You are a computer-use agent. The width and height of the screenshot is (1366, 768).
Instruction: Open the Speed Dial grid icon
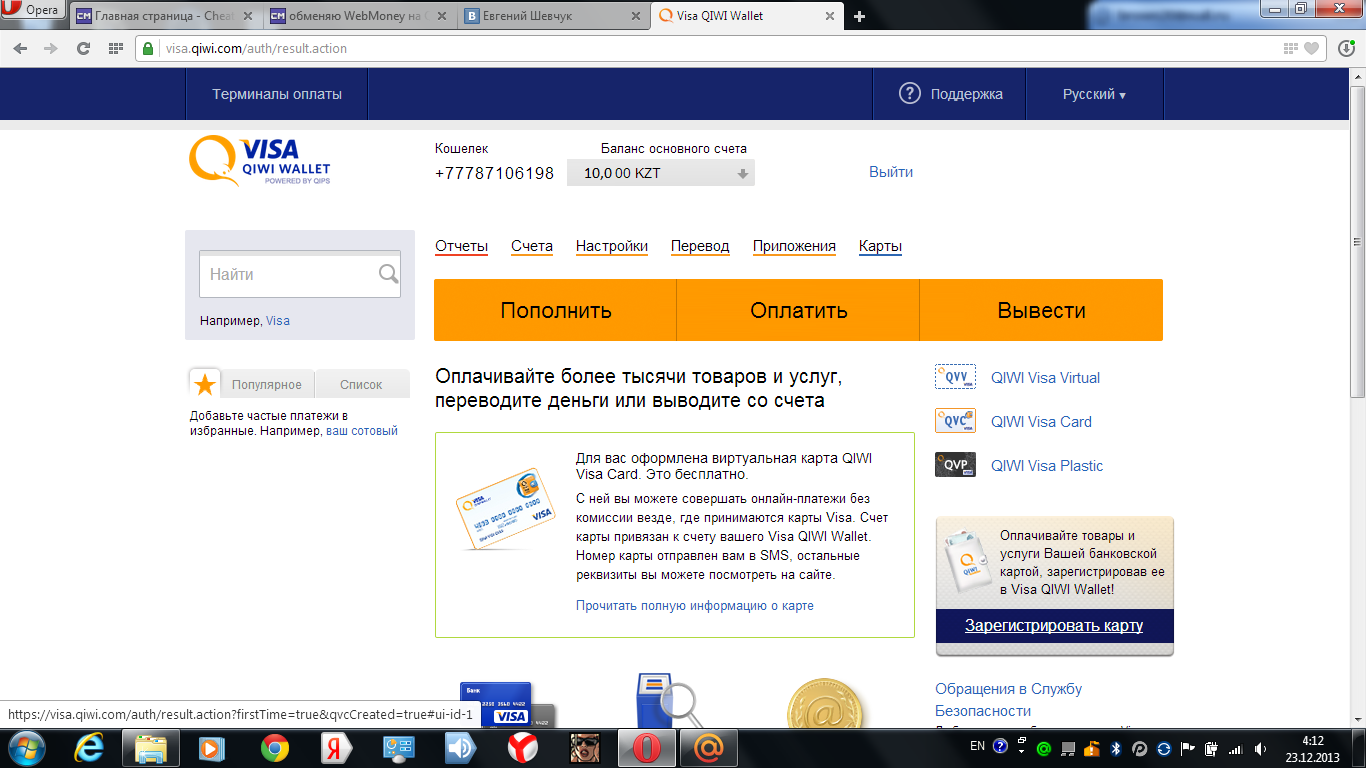tap(115, 48)
